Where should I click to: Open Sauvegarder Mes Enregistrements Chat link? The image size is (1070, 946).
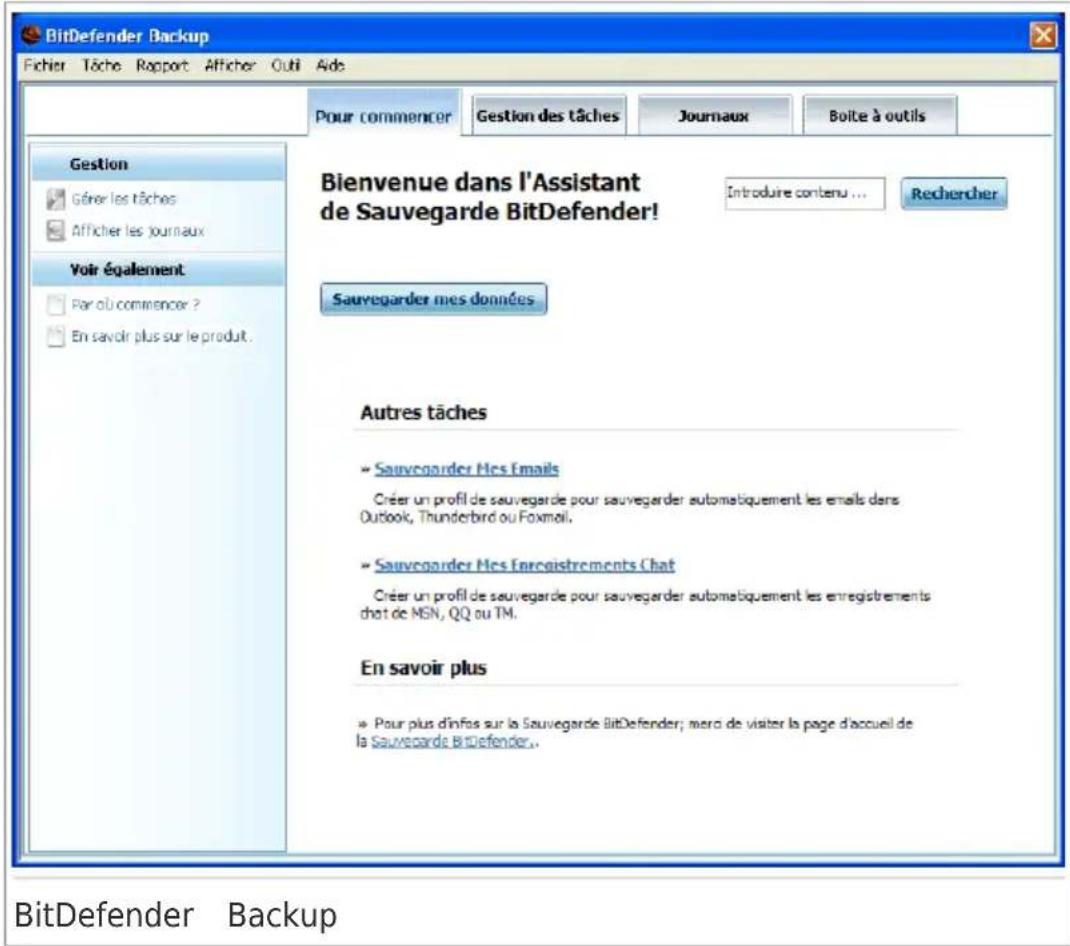click(x=525, y=565)
